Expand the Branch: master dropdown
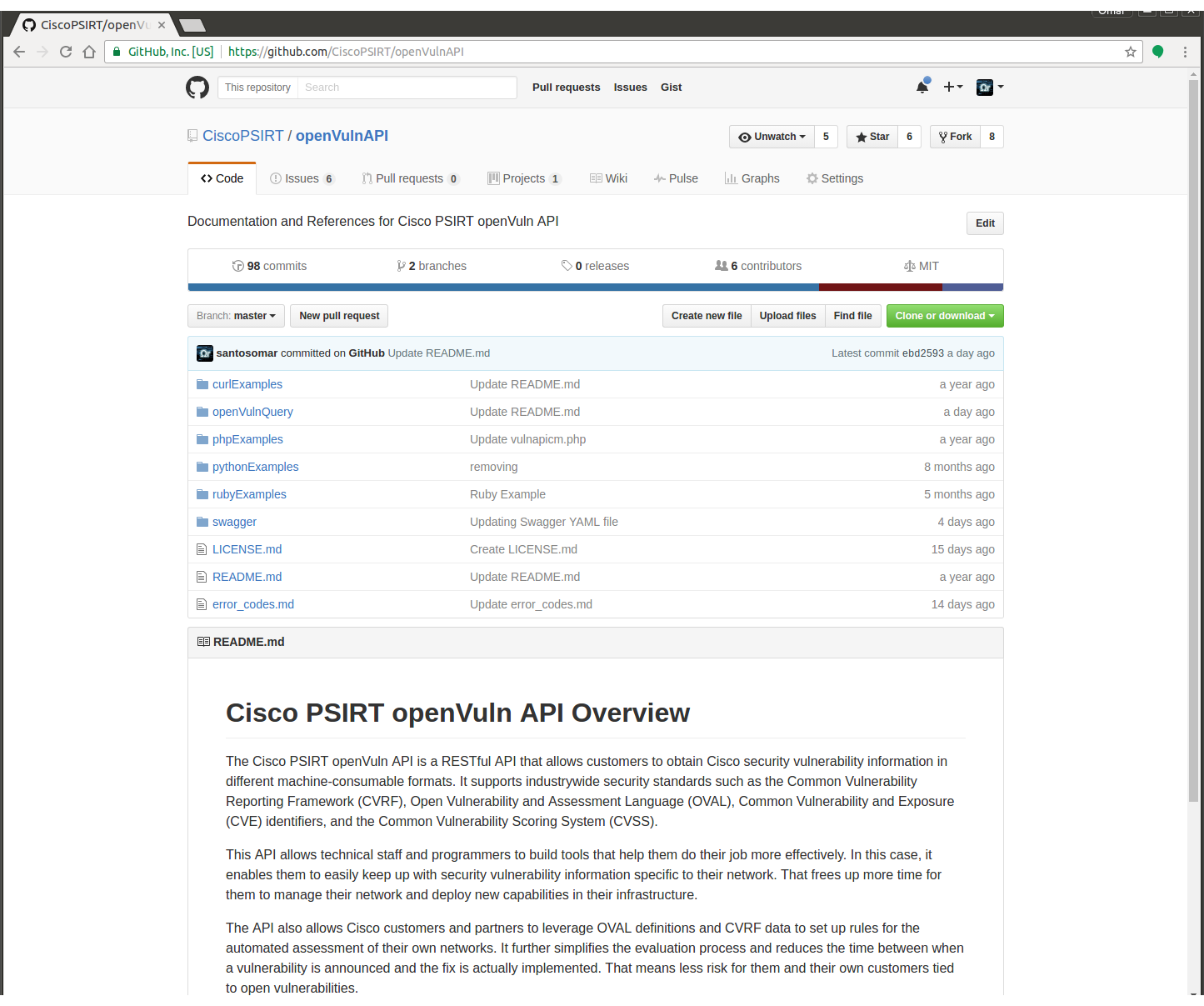 [x=237, y=316]
